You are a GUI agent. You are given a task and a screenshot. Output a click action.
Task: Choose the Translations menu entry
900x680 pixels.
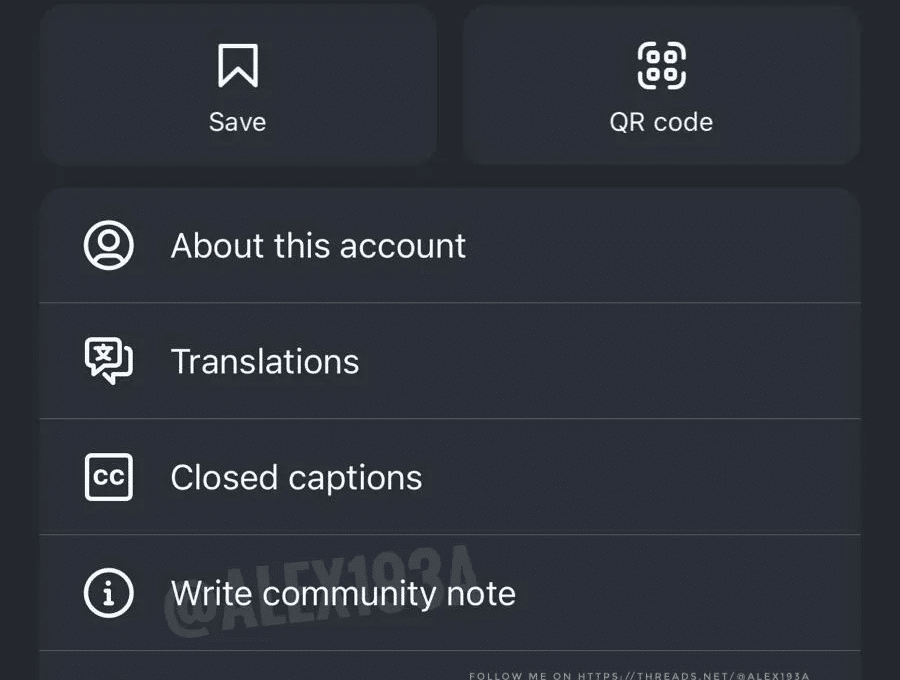[x=450, y=361]
